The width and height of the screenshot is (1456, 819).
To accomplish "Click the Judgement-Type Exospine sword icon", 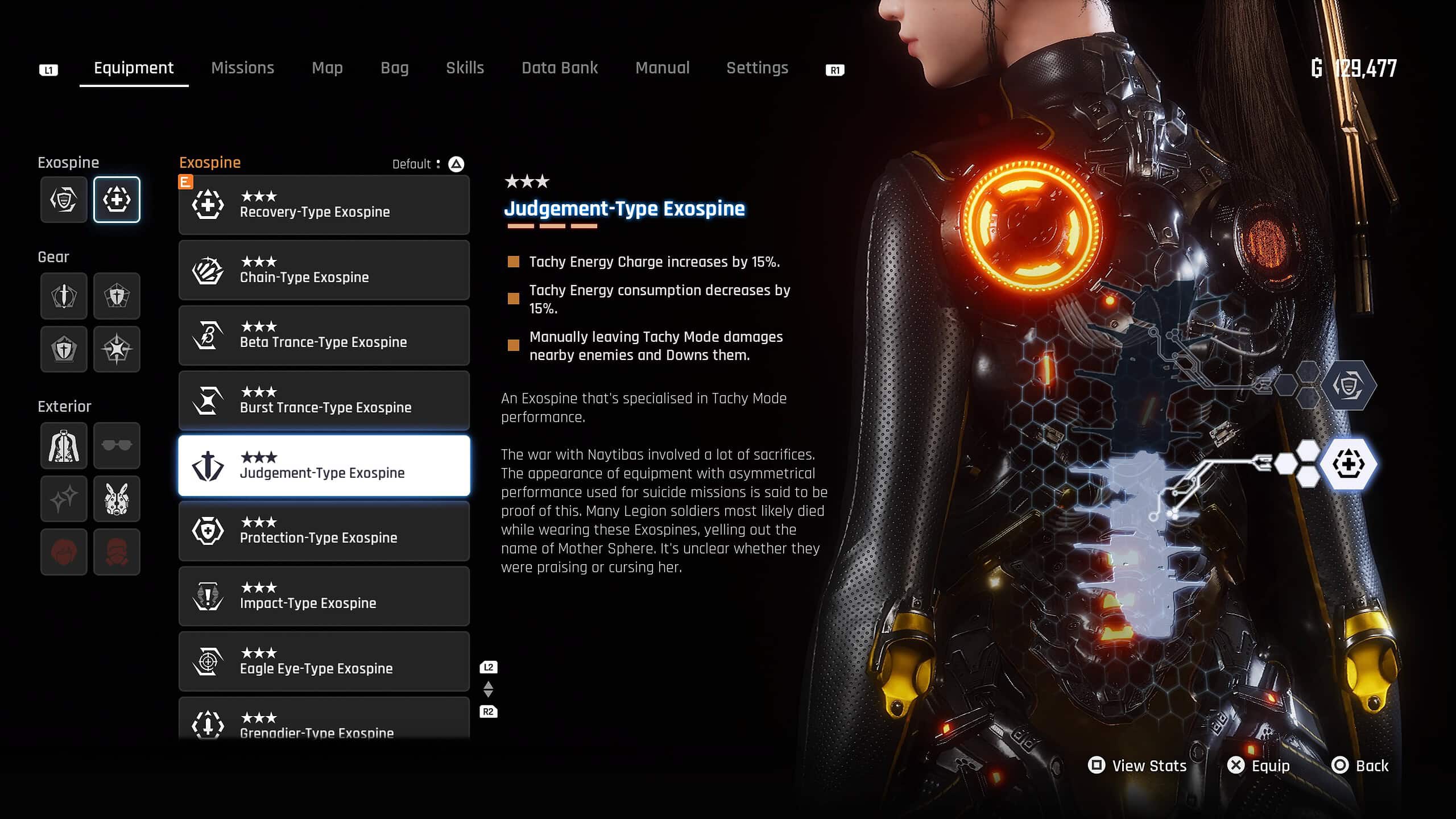I will 208,466.
